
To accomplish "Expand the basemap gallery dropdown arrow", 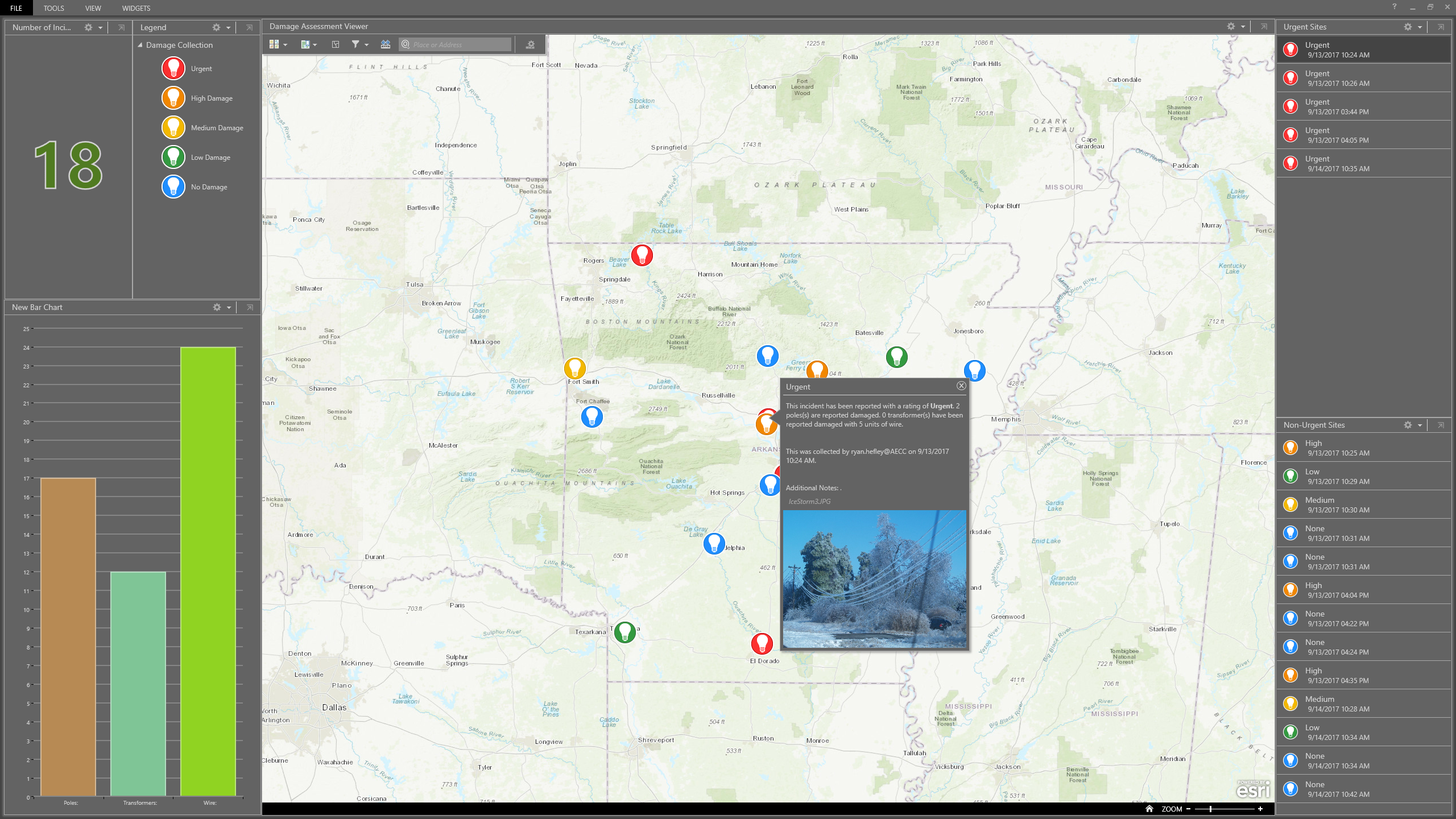I will pyautogui.click(x=286, y=45).
